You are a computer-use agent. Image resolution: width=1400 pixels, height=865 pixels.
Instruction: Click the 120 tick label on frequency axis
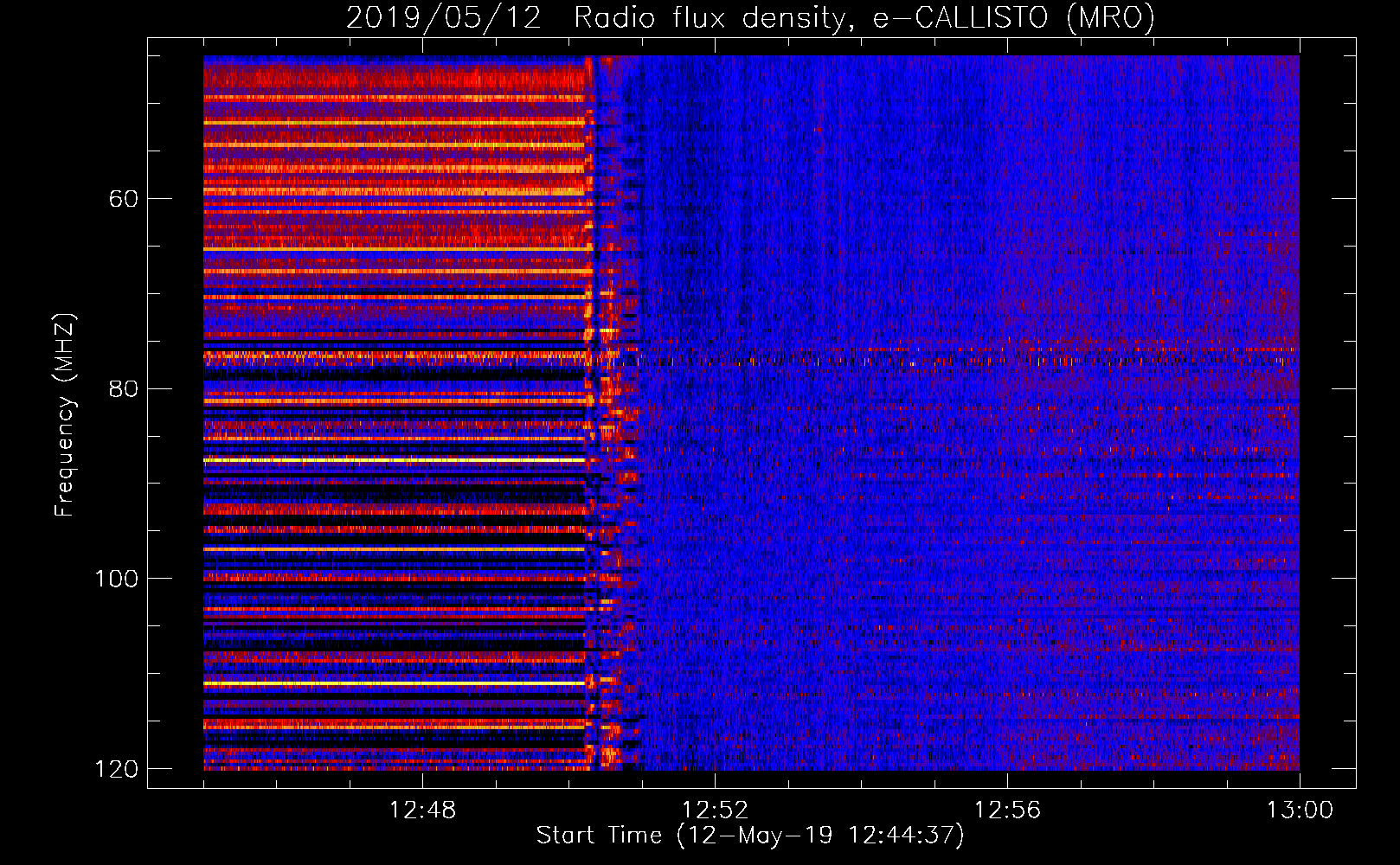tap(117, 768)
